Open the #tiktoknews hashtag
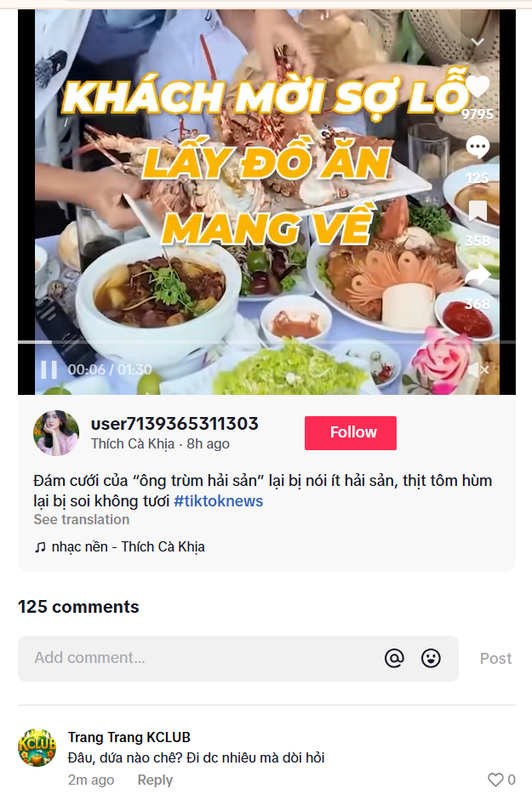 218,501
